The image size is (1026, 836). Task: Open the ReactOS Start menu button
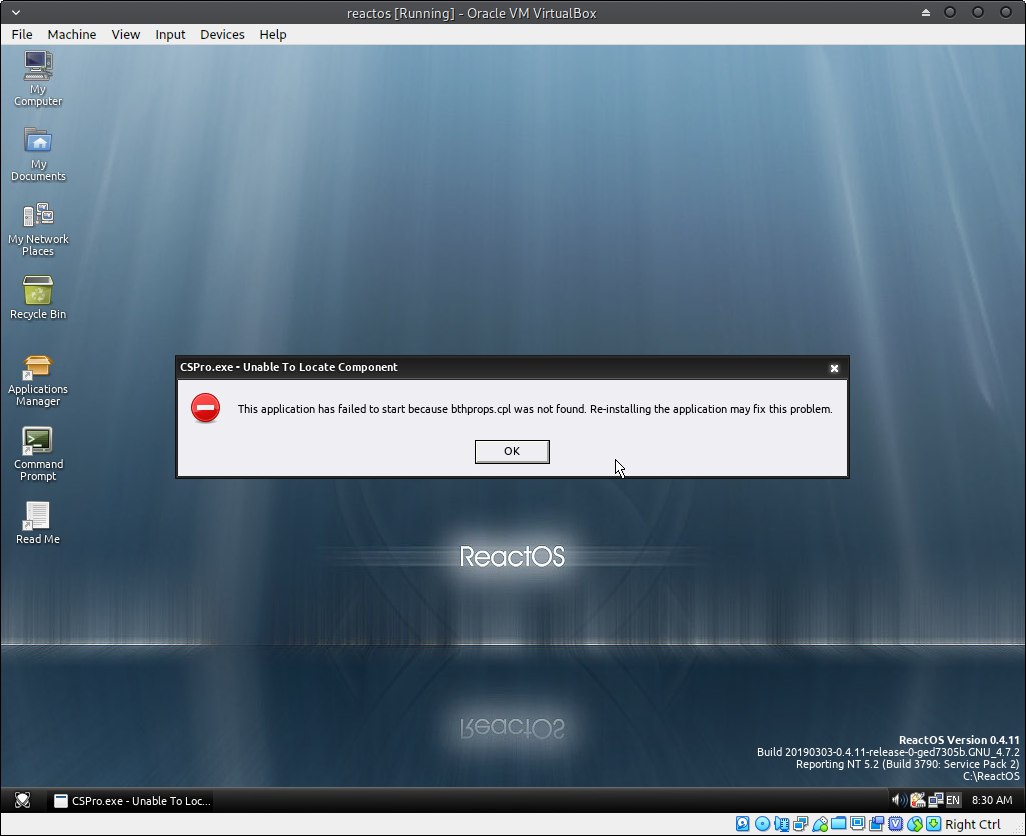tap(22, 800)
